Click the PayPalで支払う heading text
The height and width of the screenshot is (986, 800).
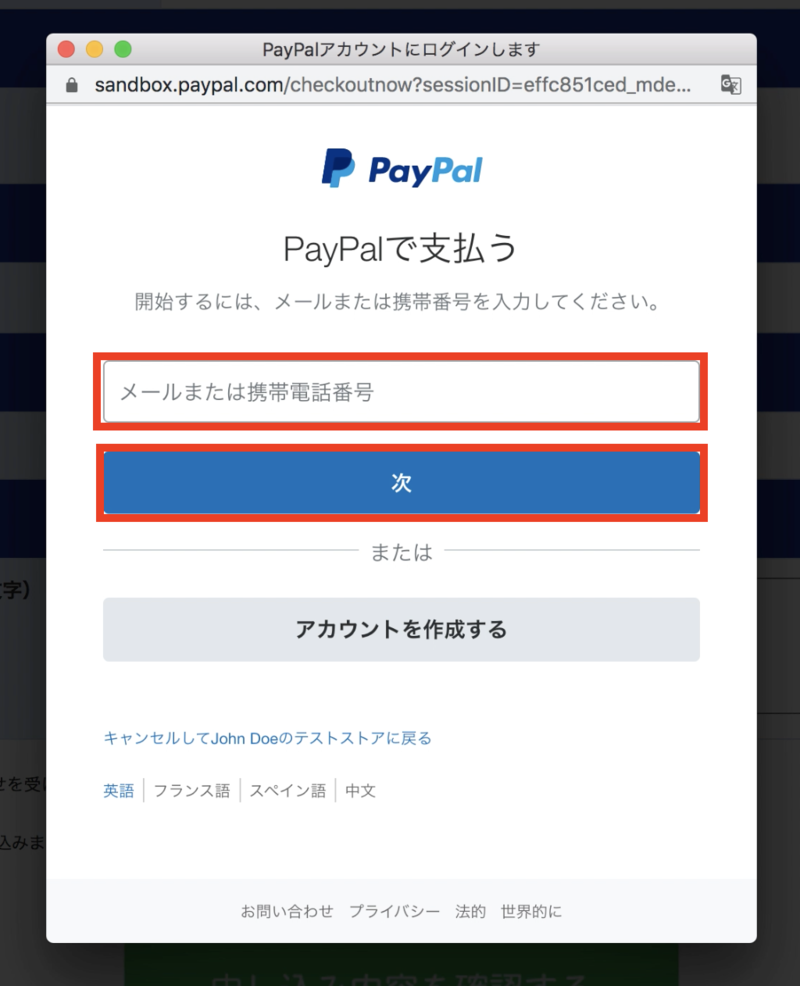(x=400, y=248)
